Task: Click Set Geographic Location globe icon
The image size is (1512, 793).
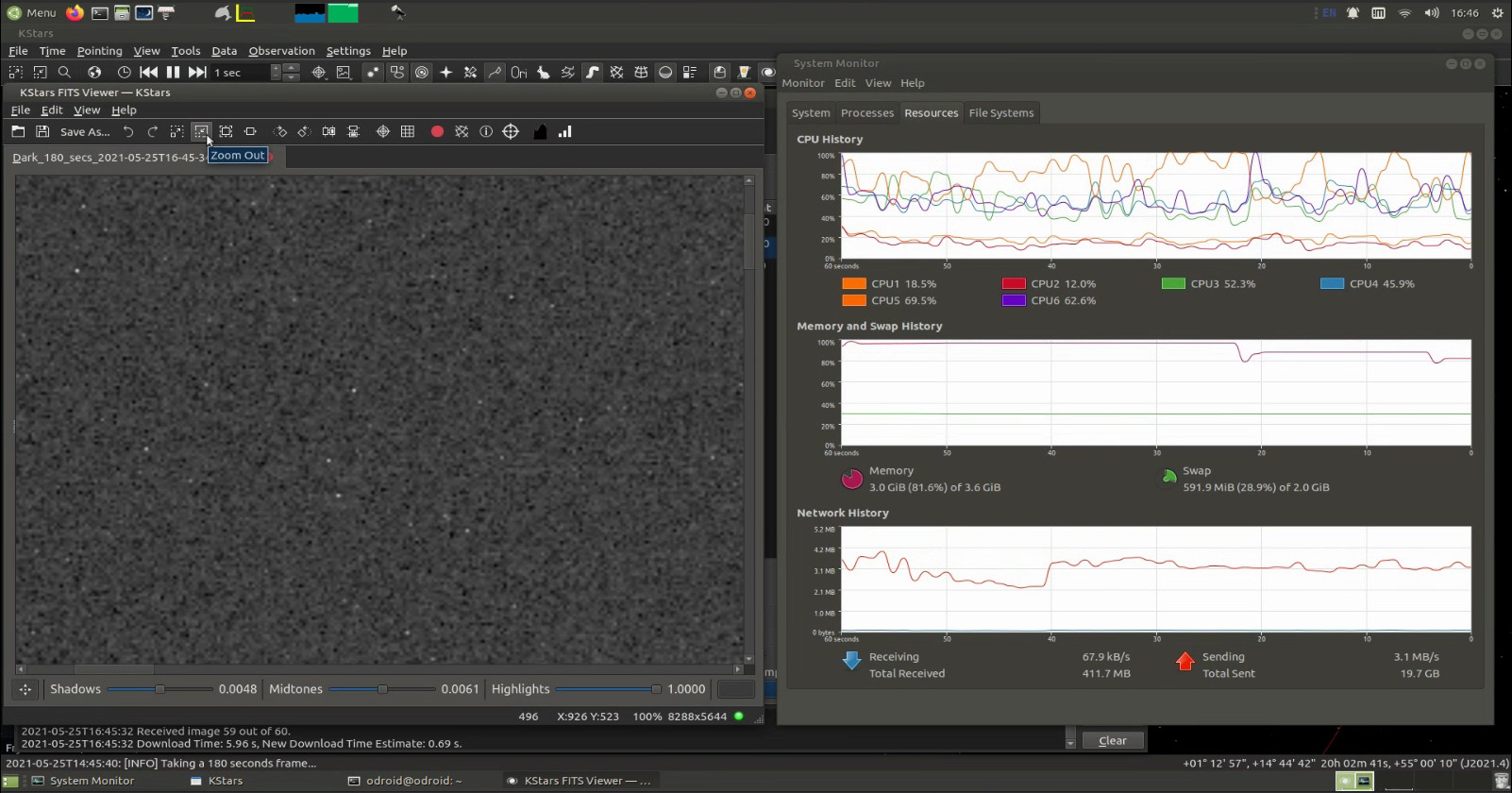Action: (x=94, y=73)
